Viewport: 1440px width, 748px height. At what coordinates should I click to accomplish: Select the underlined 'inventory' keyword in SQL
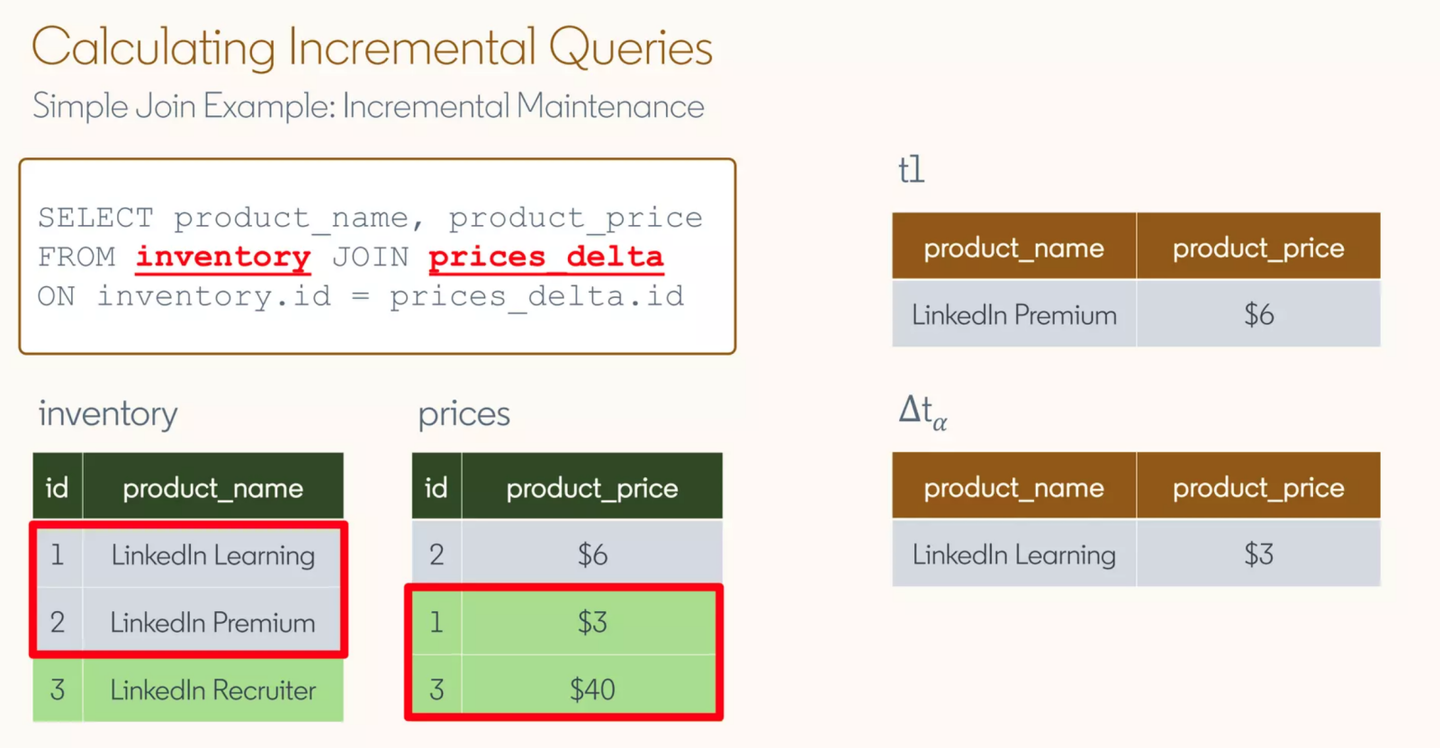point(223,257)
